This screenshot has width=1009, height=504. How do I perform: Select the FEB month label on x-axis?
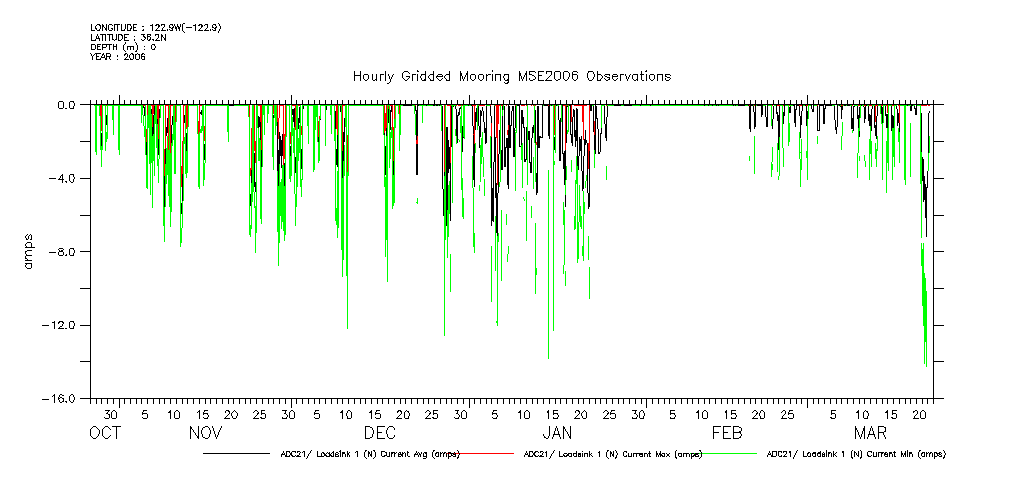coord(727,434)
